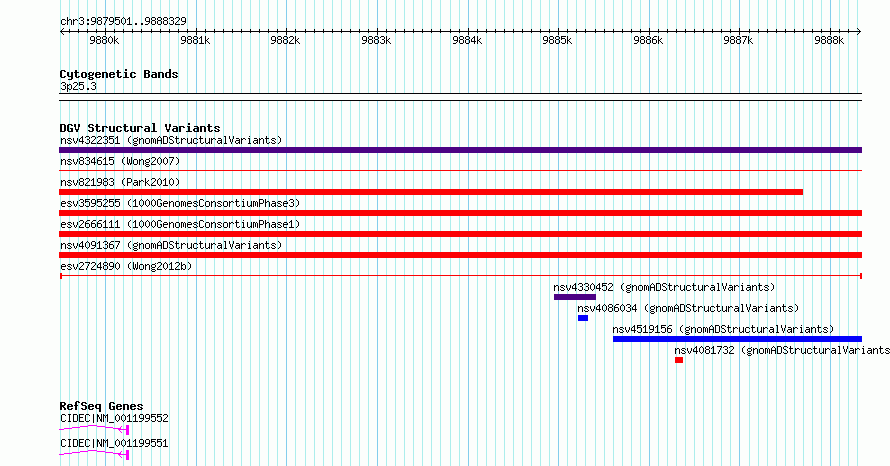Click the 9884k ruler tick label

pos(467,40)
